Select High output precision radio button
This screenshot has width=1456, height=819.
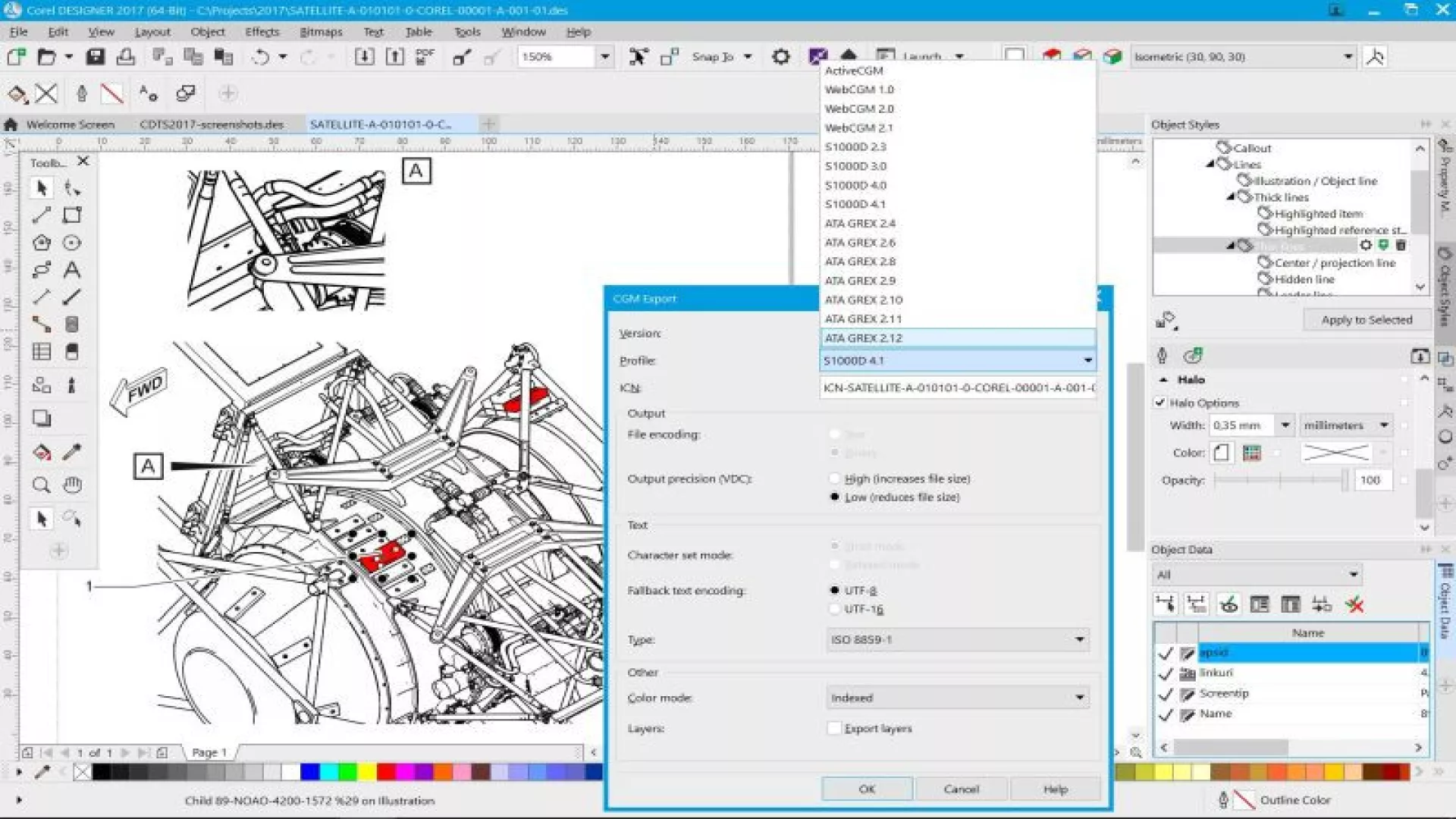[834, 479]
